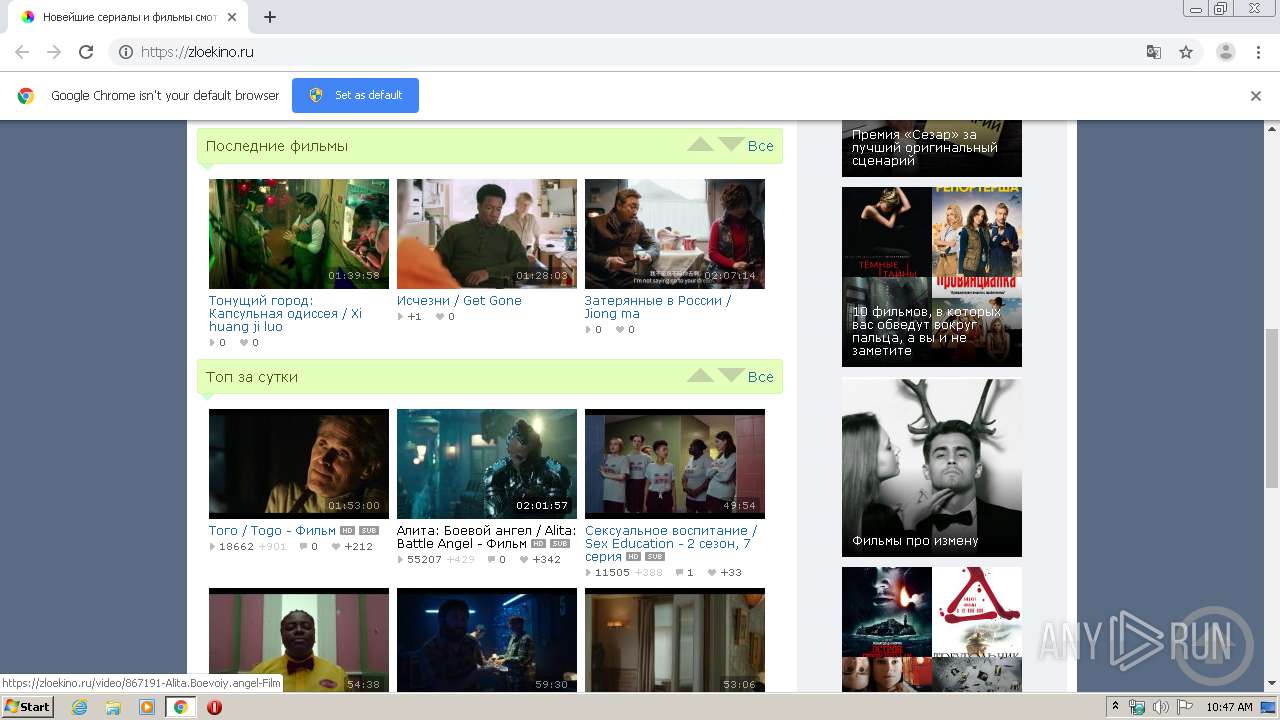Open File Explorer folder icon in taskbar

point(113,707)
